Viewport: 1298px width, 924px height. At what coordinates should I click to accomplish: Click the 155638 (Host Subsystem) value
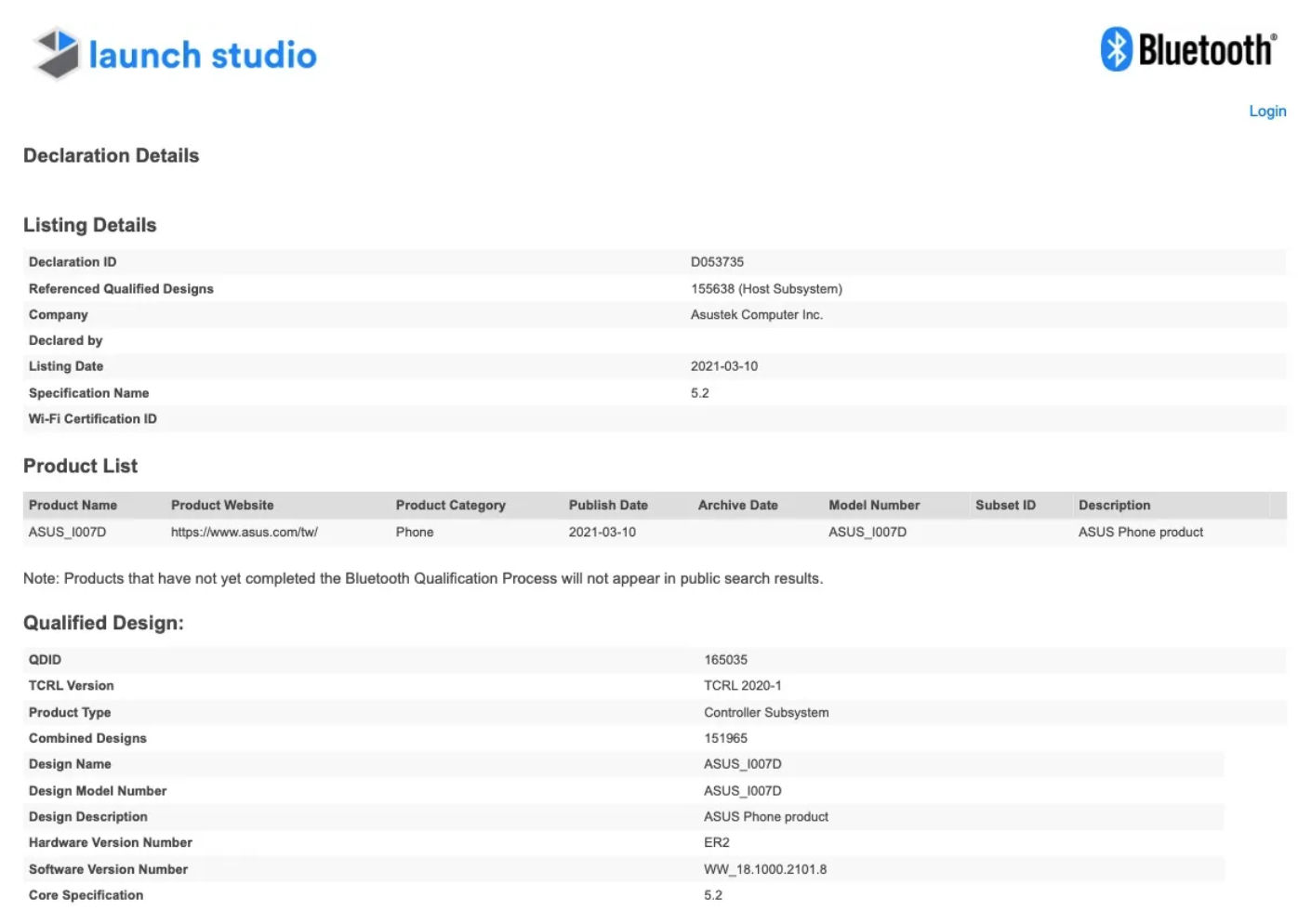tap(766, 289)
